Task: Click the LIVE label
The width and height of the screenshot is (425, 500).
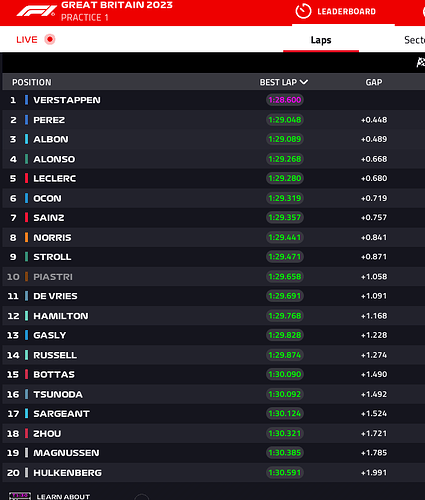Action: (27, 40)
